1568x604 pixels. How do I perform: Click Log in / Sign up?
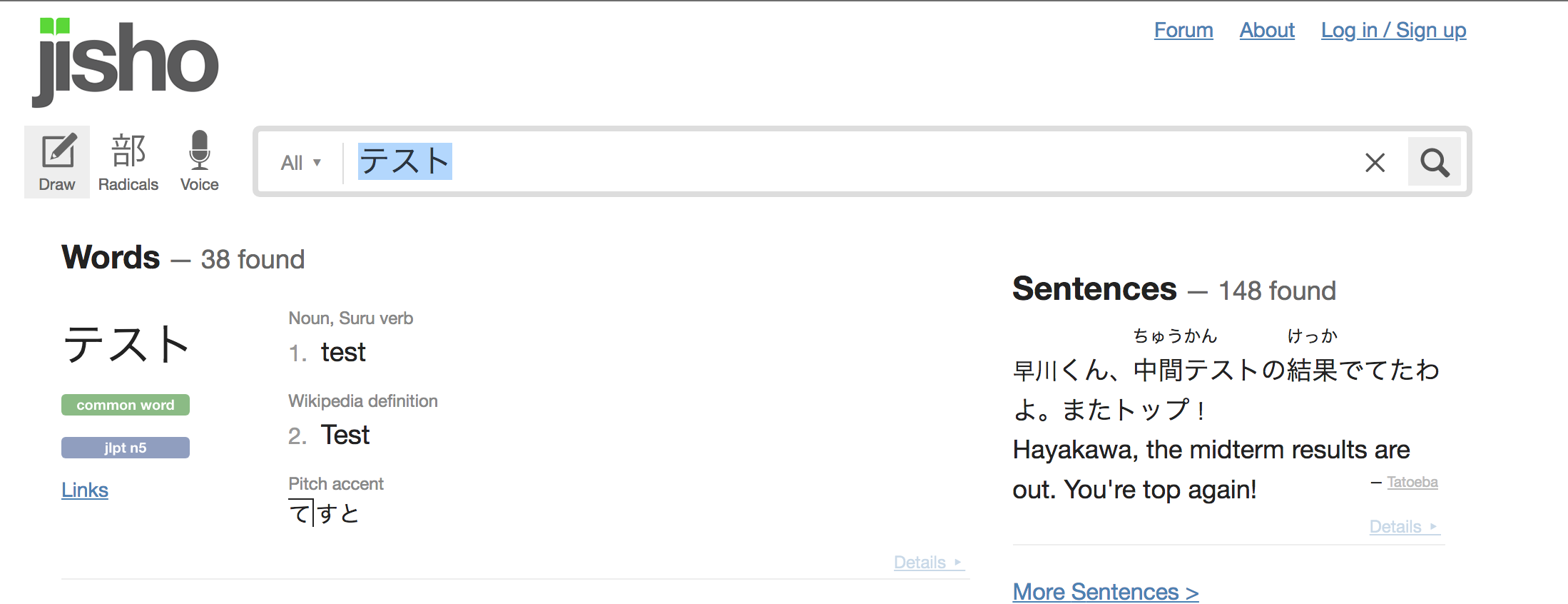[1393, 30]
